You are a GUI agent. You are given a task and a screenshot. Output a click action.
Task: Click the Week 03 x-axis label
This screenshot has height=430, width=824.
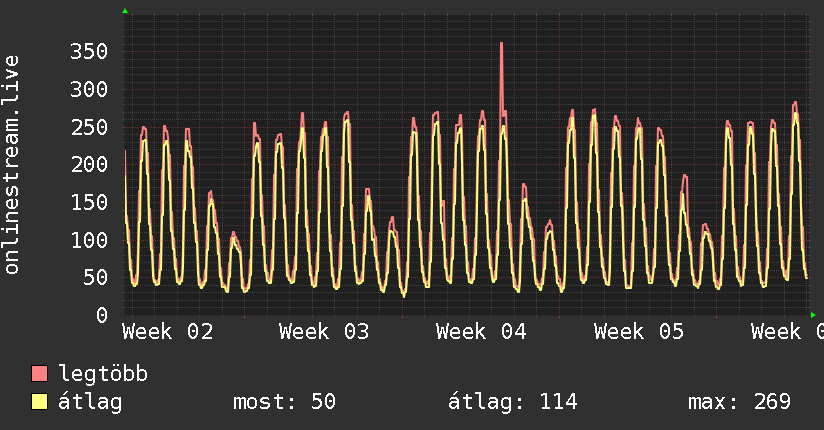(x=324, y=332)
